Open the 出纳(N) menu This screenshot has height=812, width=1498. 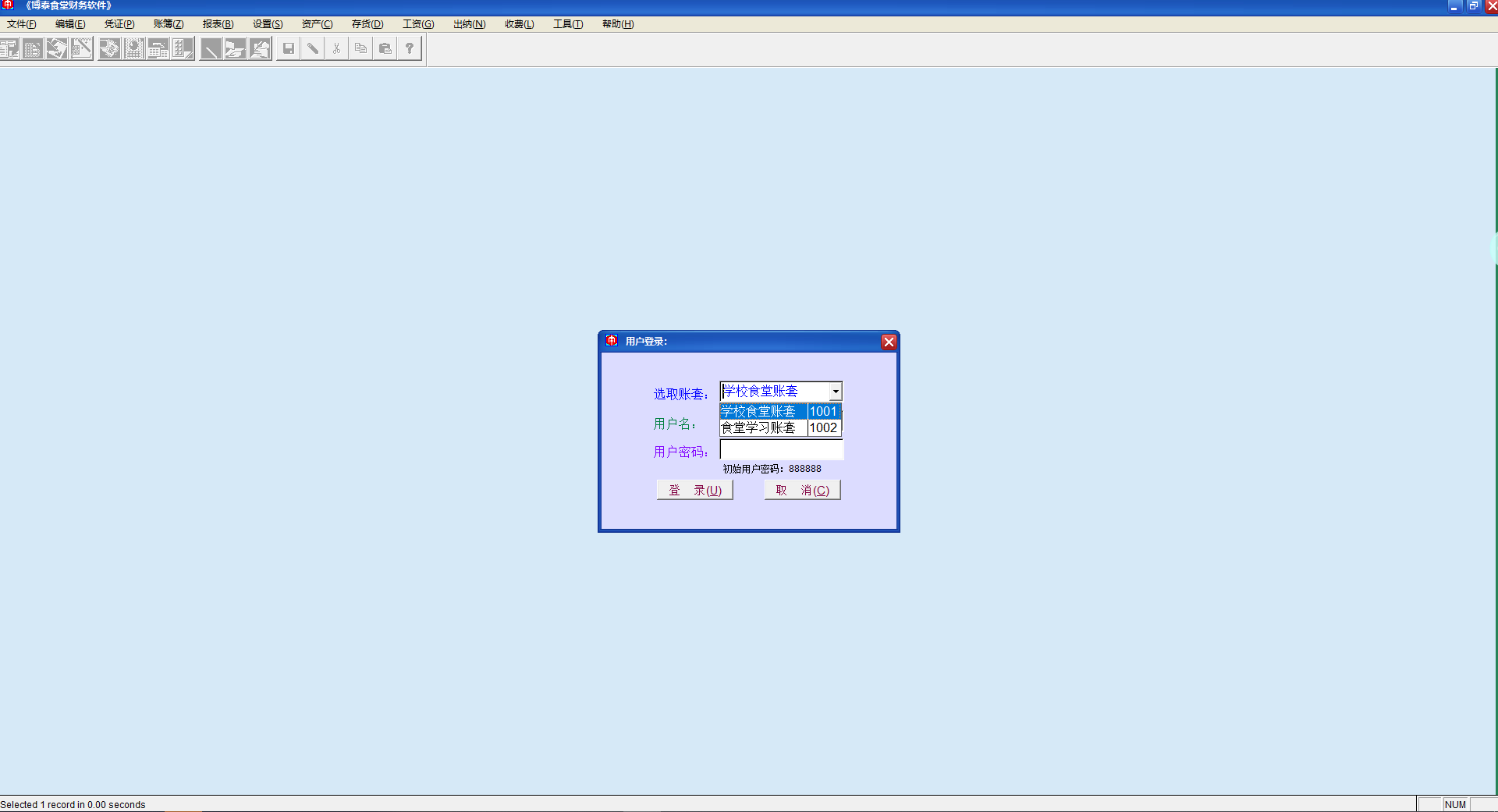coord(470,24)
